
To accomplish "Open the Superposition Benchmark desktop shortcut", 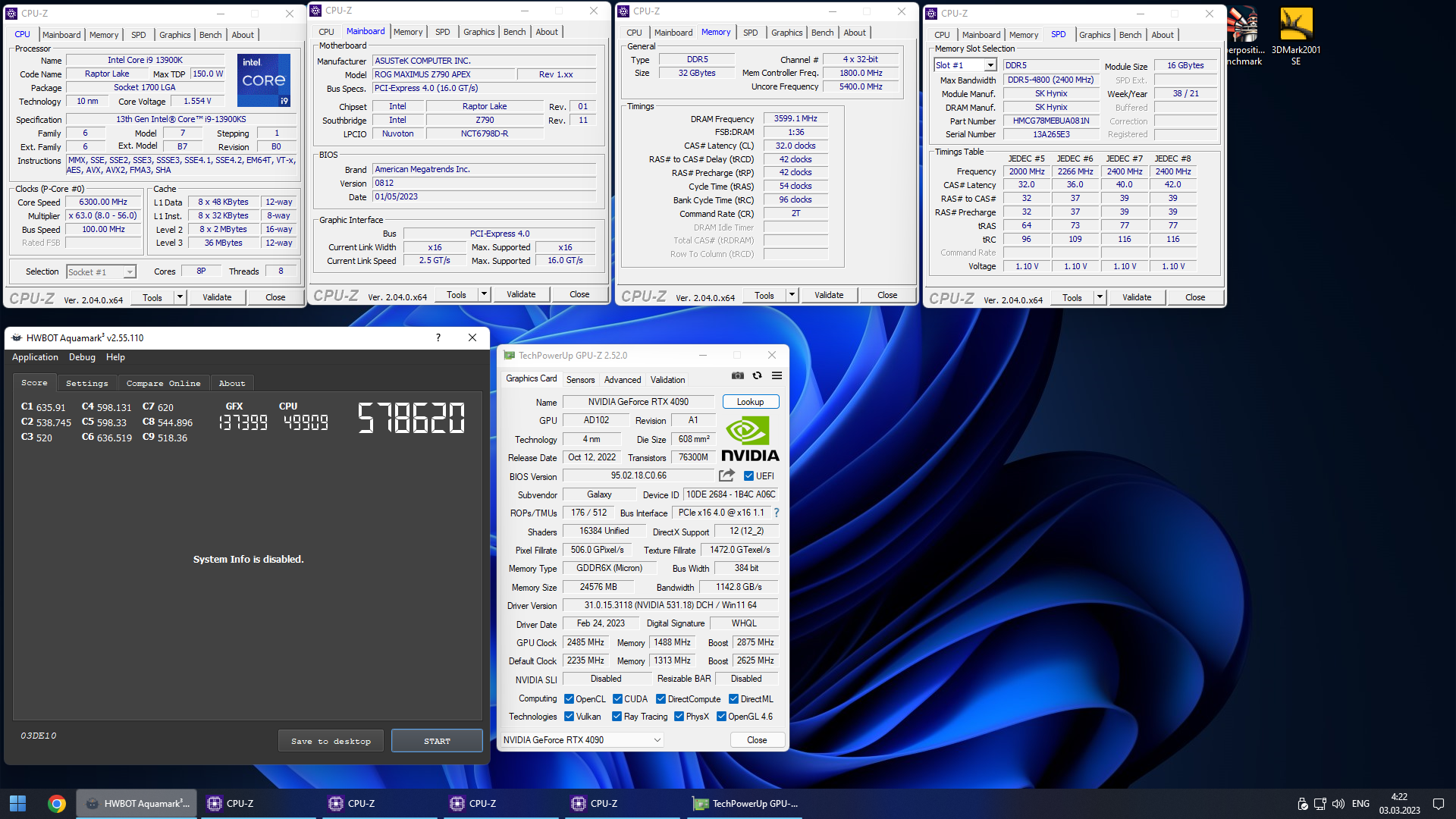I will (x=1244, y=36).
